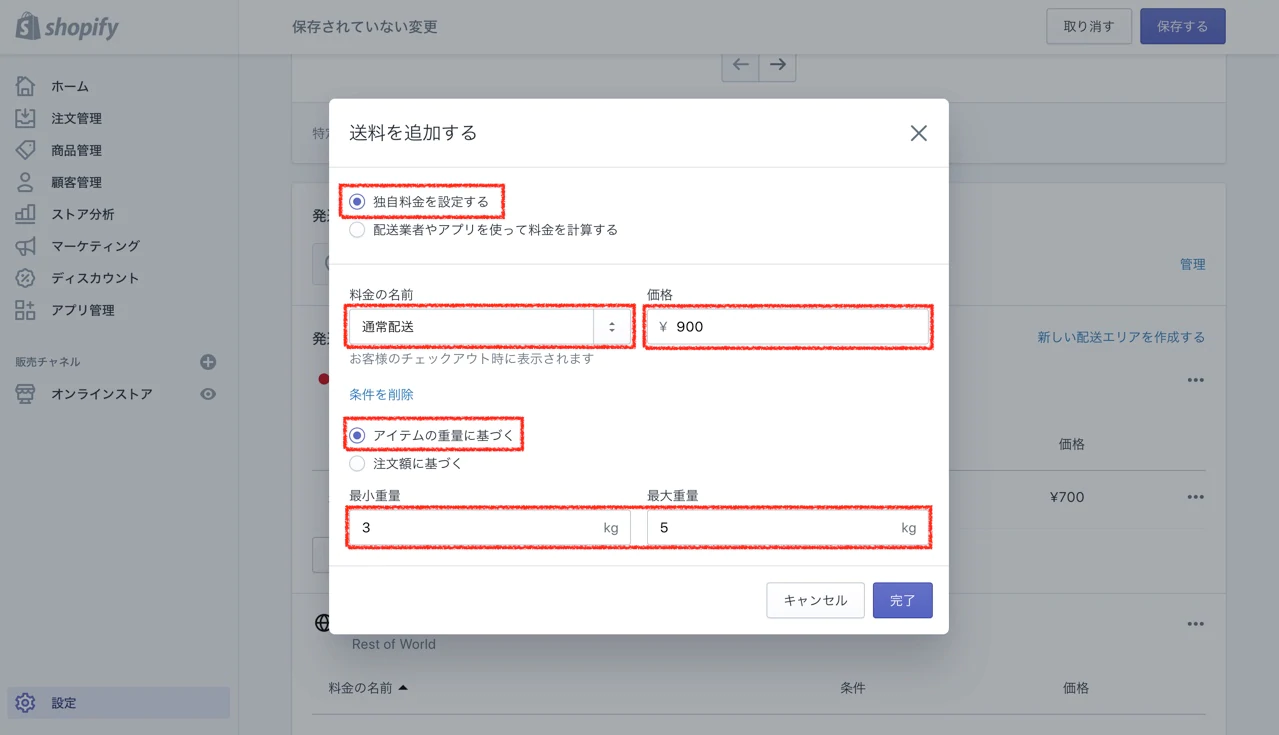Click the plus icon beside 販売チャネル
Viewport: 1279px width, 735px height.
click(208, 362)
